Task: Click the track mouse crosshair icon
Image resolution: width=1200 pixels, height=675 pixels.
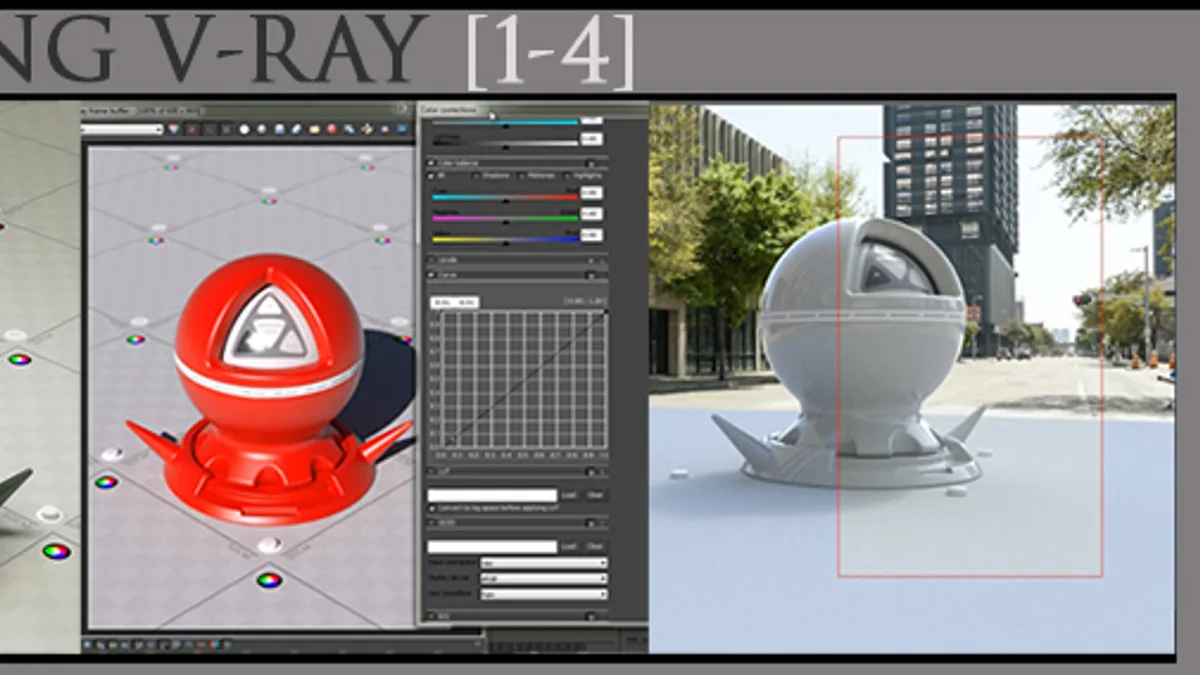Action: [367, 129]
